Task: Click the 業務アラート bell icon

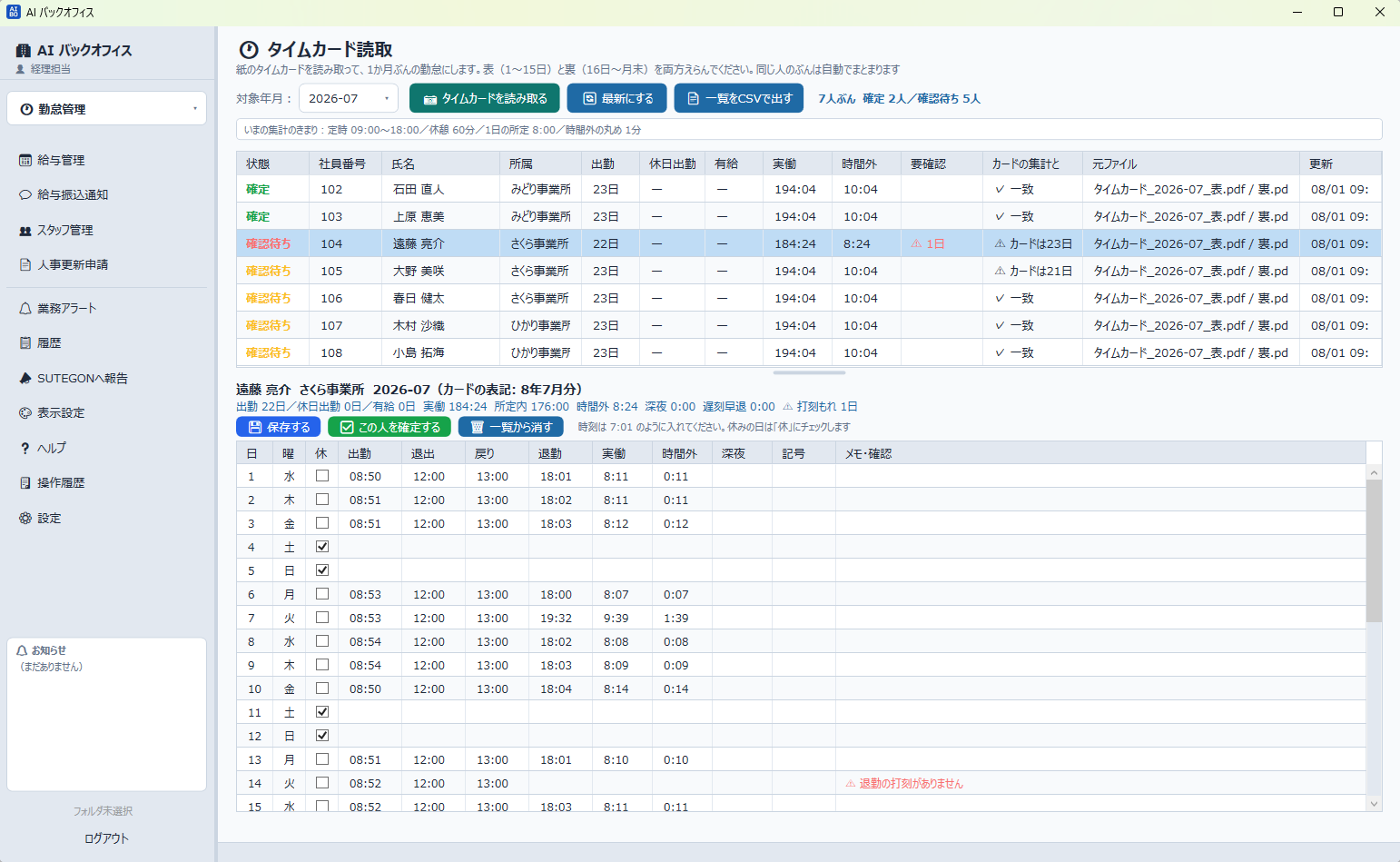Action: pos(25,308)
